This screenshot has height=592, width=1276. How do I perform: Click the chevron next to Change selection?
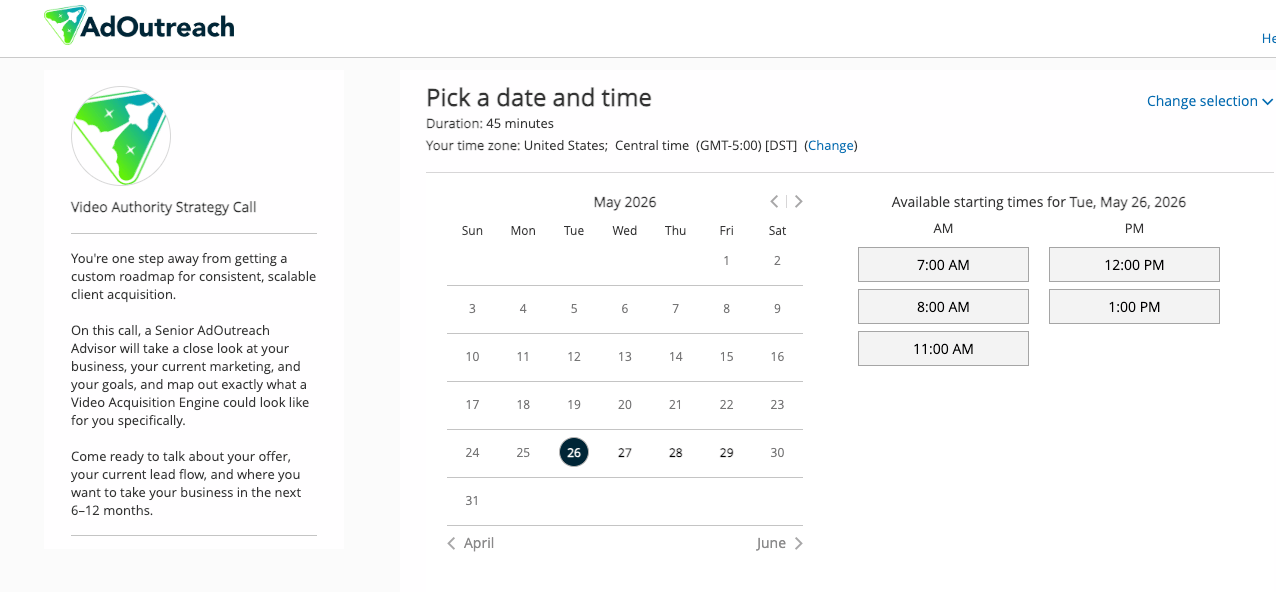pyautogui.click(x=1268, y=102)
